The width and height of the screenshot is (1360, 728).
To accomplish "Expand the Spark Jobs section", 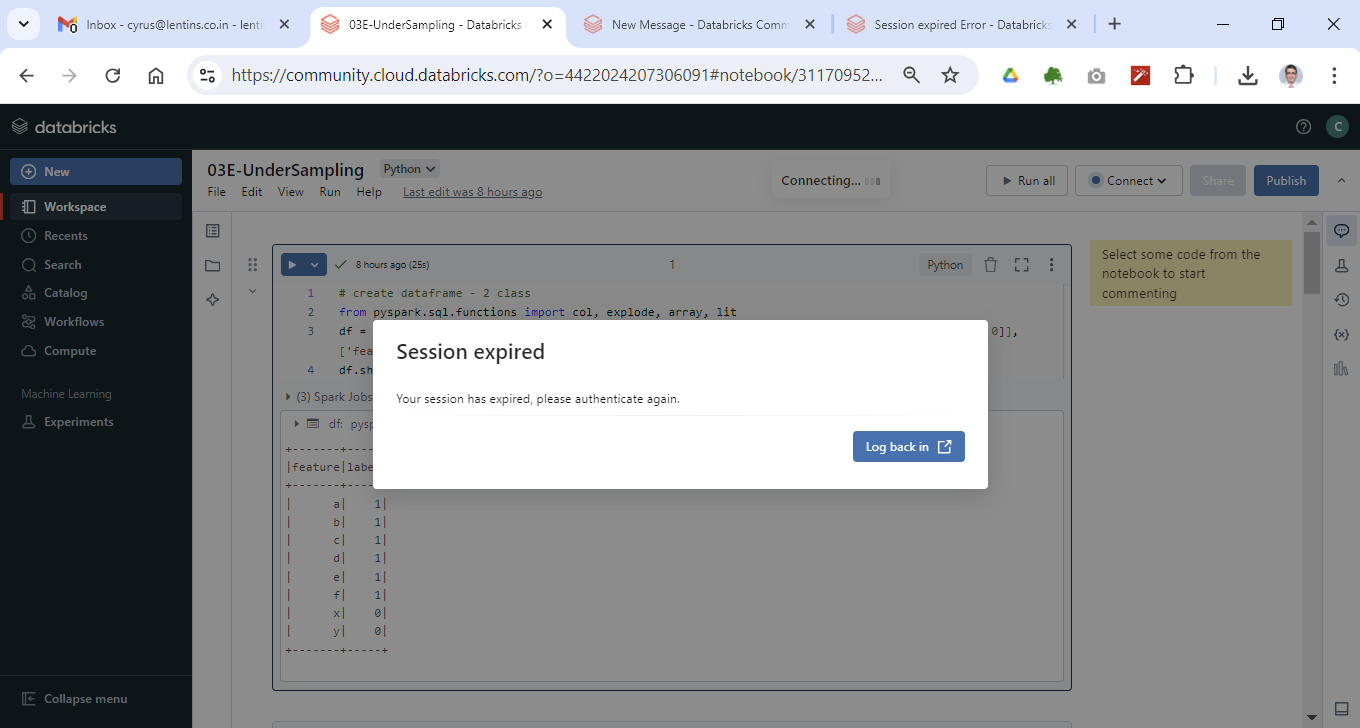I will tap(289, 397).
